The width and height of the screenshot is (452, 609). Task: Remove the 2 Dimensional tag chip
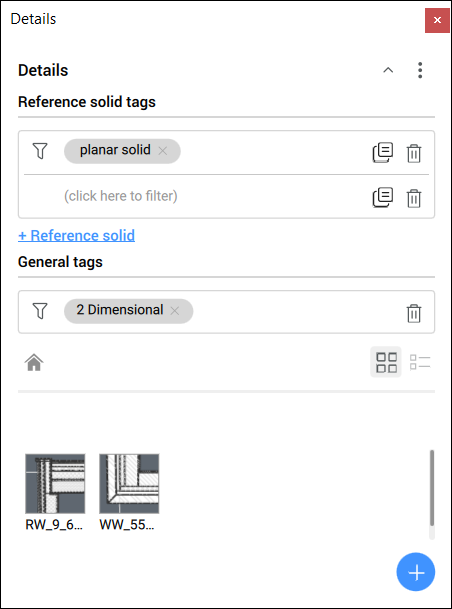pyautogui.click(x=175, y=311)
